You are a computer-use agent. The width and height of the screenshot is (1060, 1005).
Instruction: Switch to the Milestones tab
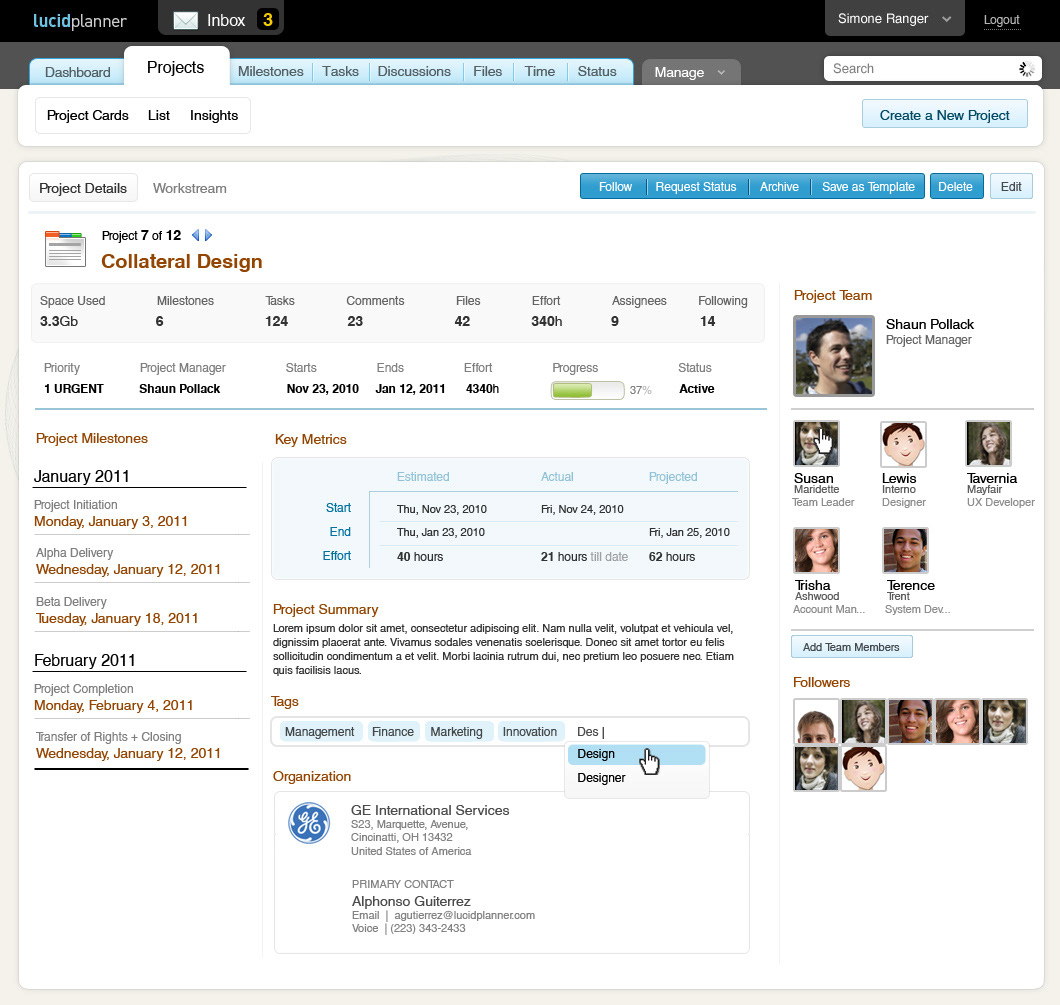270,71
